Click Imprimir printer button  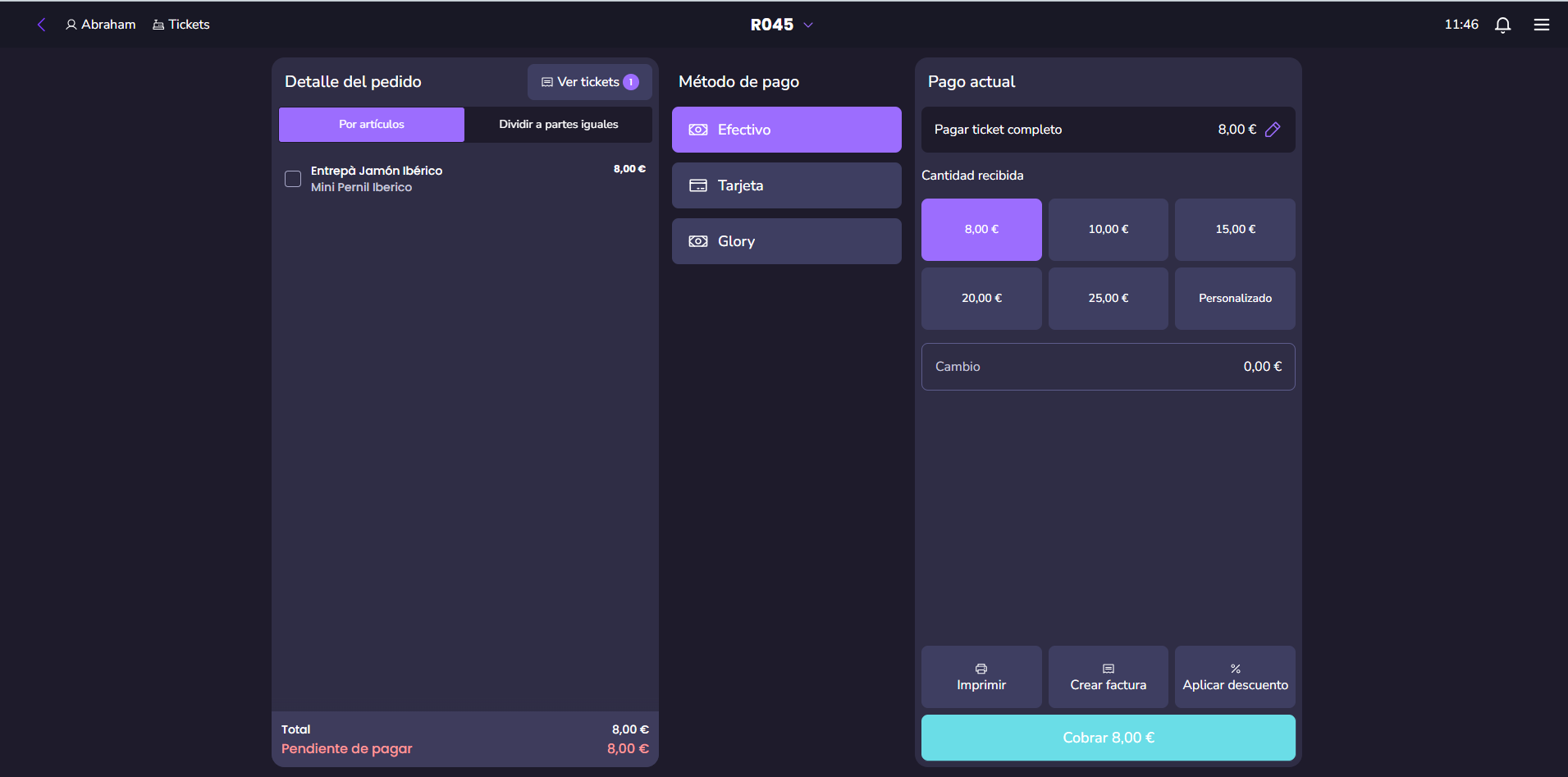(981, 677)
